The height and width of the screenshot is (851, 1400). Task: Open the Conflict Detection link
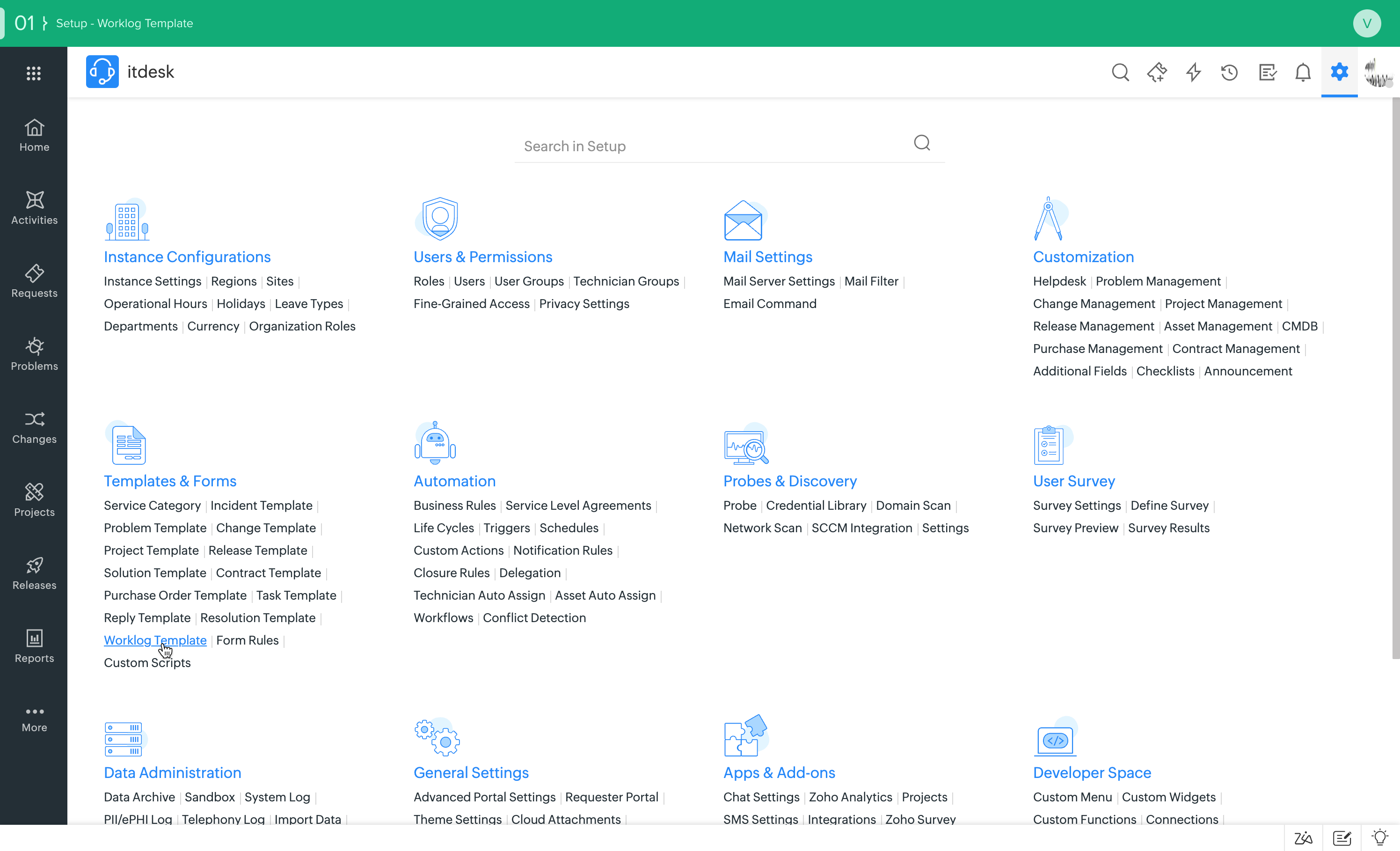[x=534, y=618]
